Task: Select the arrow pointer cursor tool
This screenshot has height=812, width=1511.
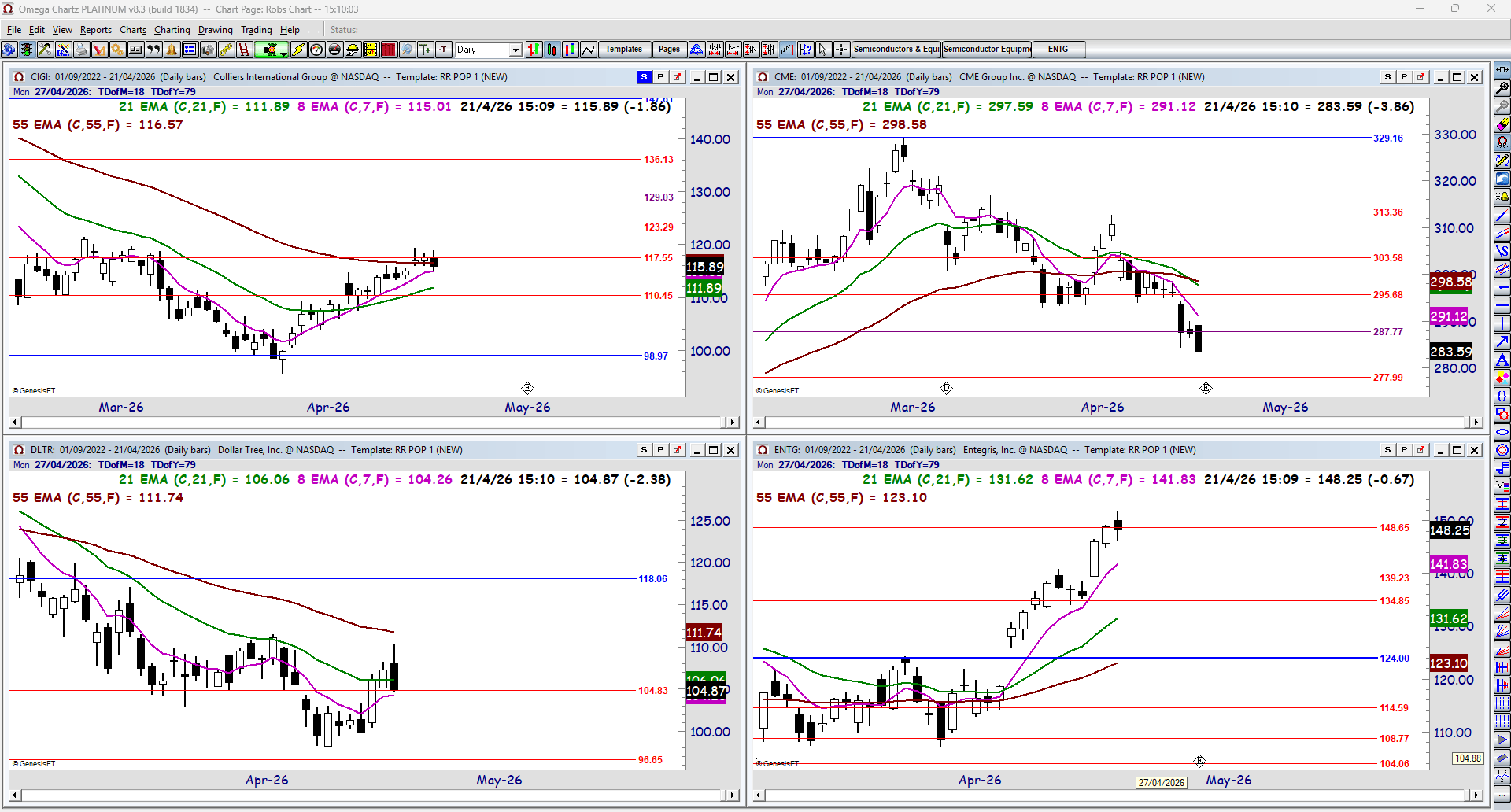Action: pyautogui.click(x=823, y=50)
